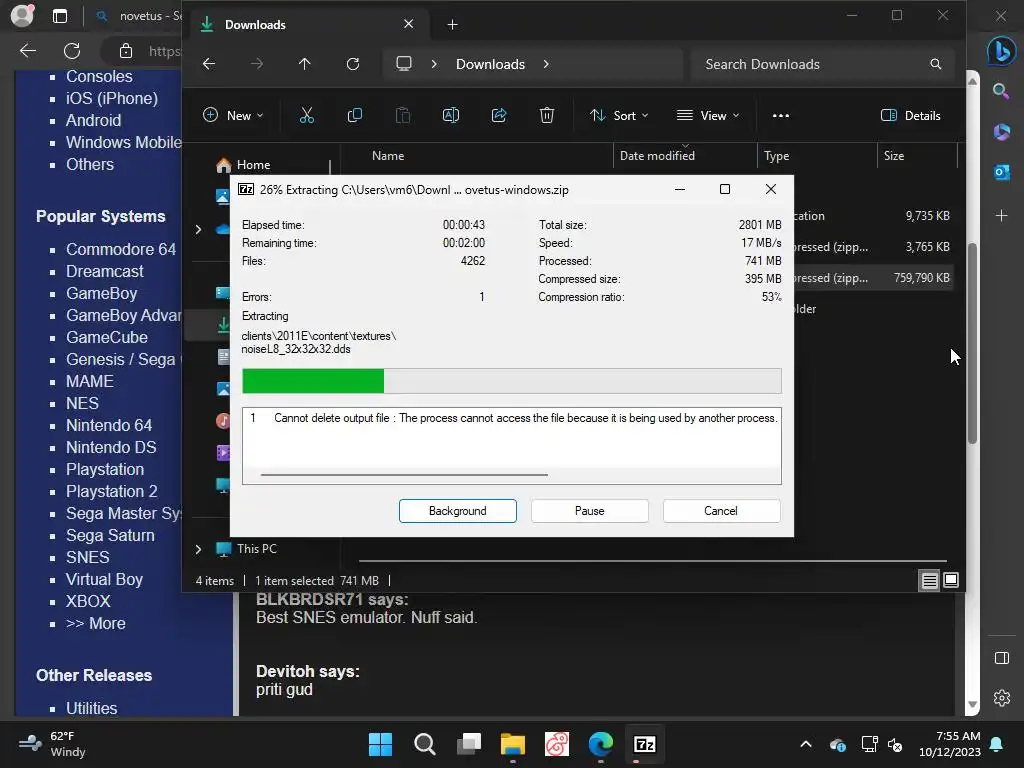The width and height of the screenshot is (1024, 768).
Task: Expand breadcrumb chevron after Downloads
Action: (546, 64)
